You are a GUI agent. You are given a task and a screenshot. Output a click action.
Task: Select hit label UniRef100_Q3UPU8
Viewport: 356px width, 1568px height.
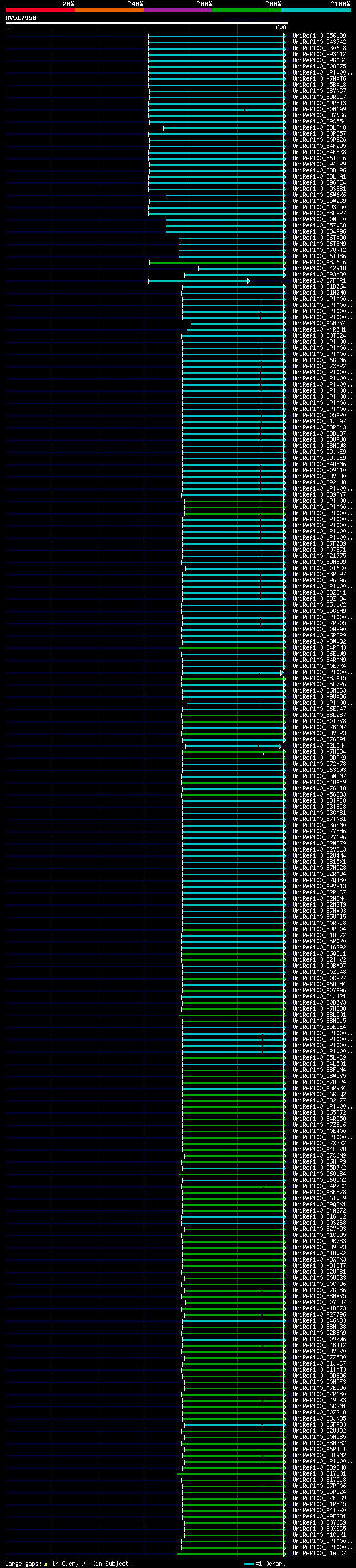coord(319,439)
